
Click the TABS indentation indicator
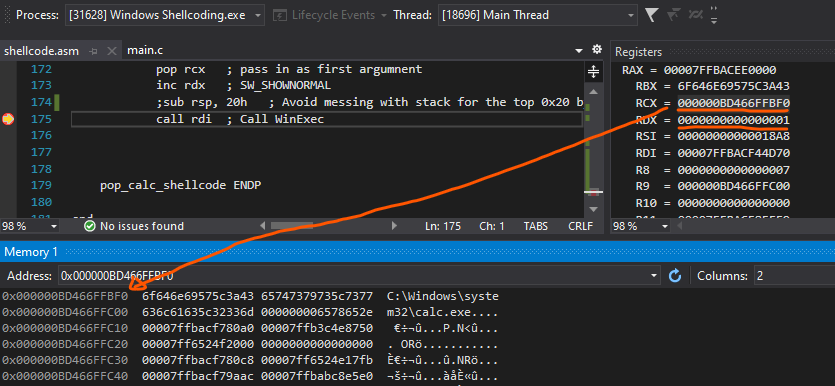click(x=535, y=226)
